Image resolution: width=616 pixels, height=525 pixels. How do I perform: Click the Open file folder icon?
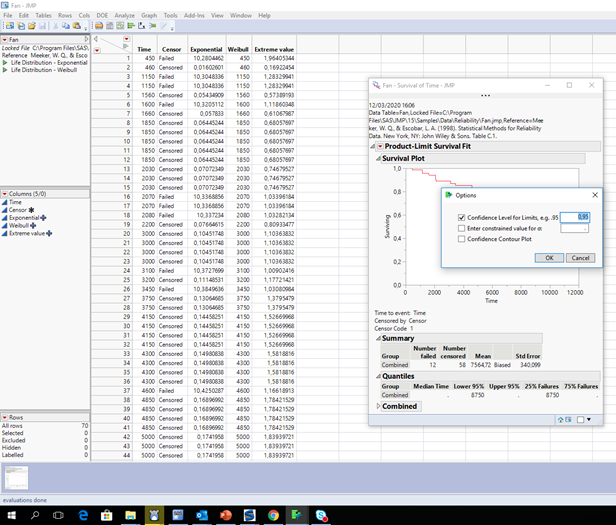tap(31, 26)
